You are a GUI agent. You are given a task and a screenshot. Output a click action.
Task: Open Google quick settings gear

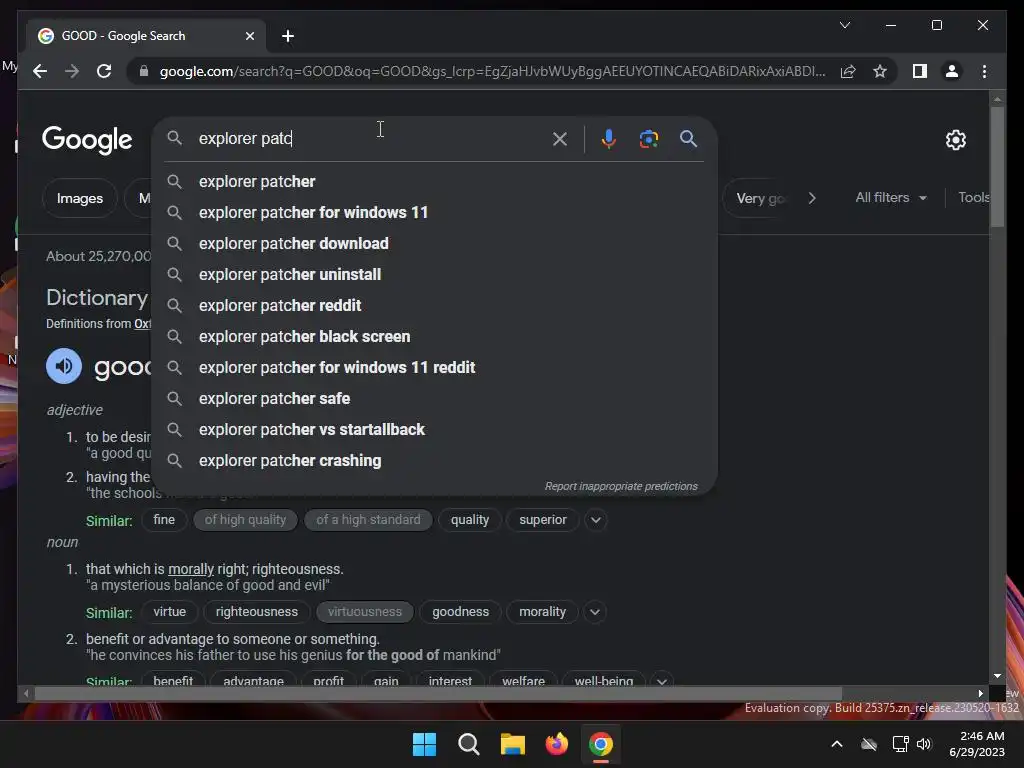pyautogui.click(x=955, y=140)
